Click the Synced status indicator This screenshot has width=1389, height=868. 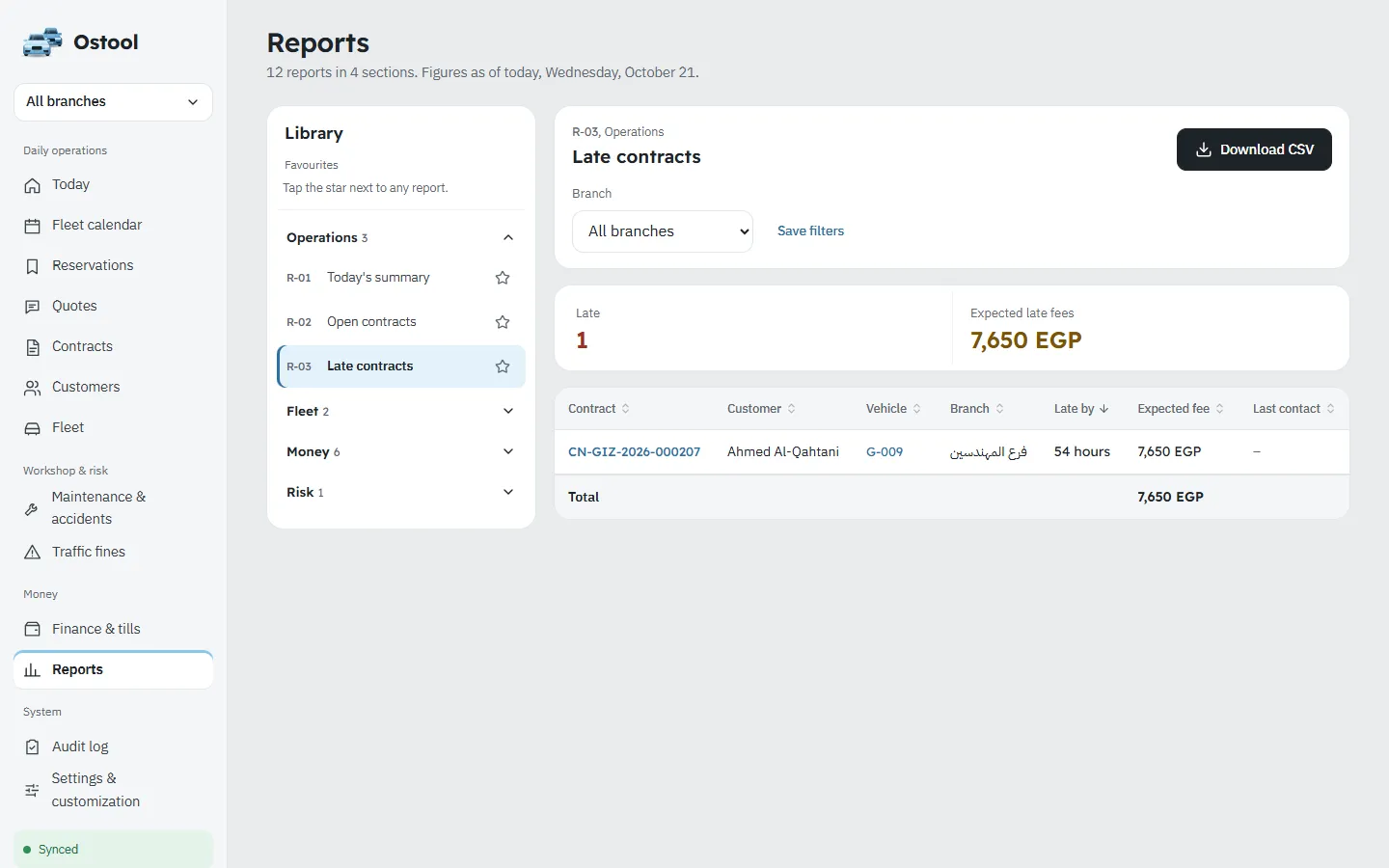pos(113,850)
